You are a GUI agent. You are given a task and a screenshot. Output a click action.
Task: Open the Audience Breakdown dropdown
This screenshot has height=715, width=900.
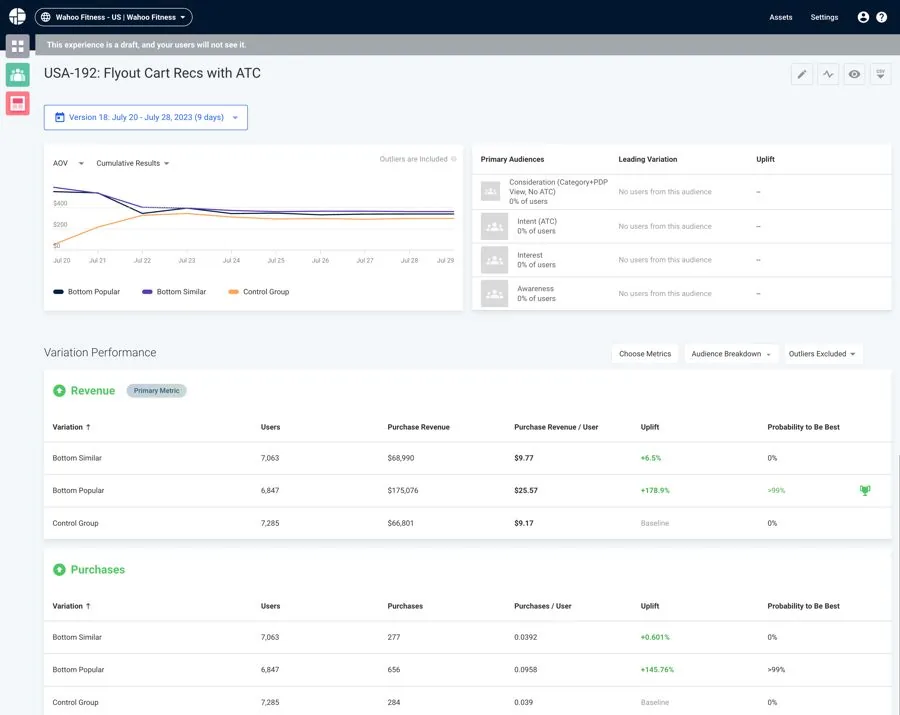tap(731, 353)
